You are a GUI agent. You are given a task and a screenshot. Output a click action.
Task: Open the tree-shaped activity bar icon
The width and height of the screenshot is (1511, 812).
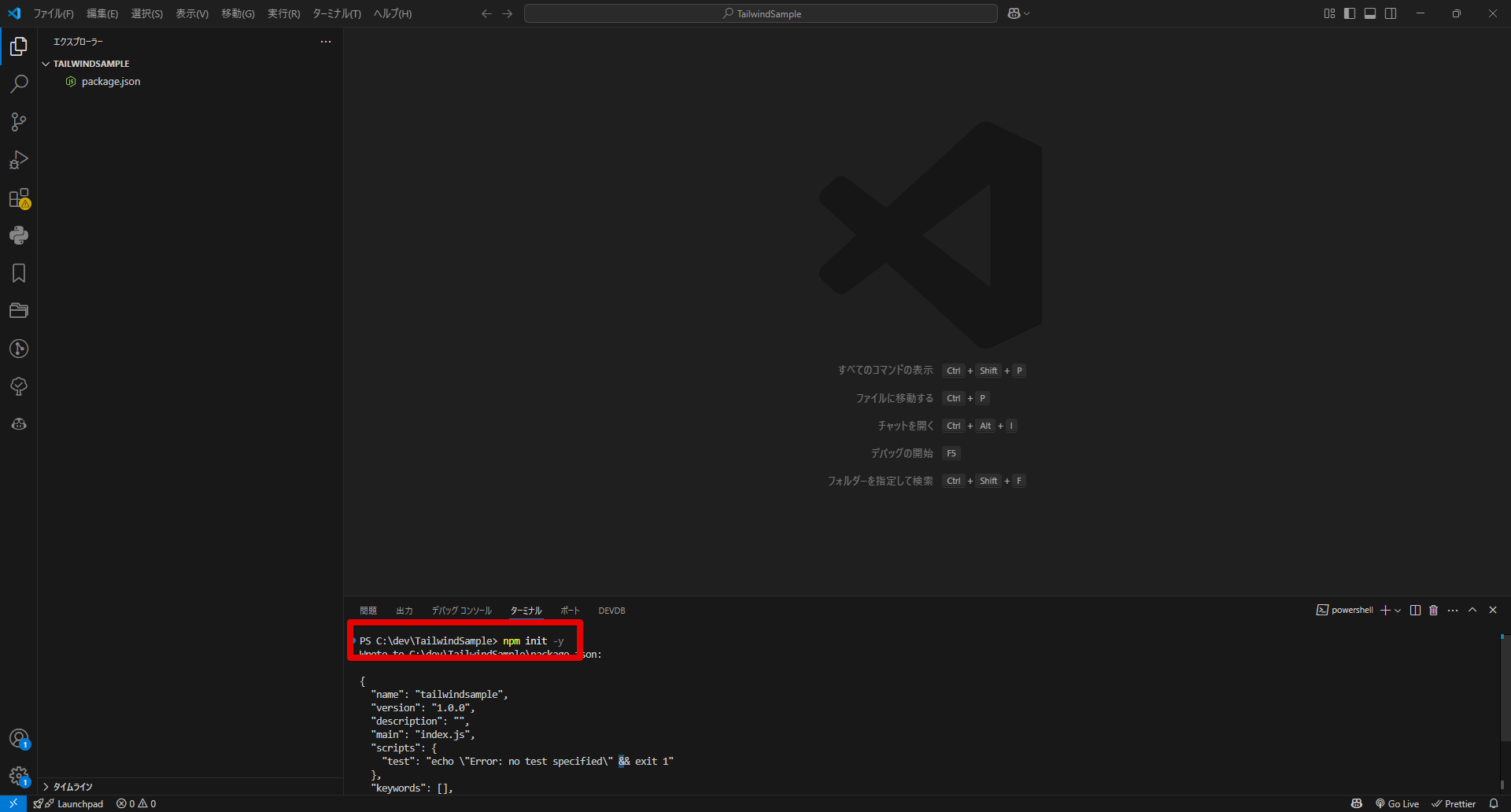click(x=19, y=386)
